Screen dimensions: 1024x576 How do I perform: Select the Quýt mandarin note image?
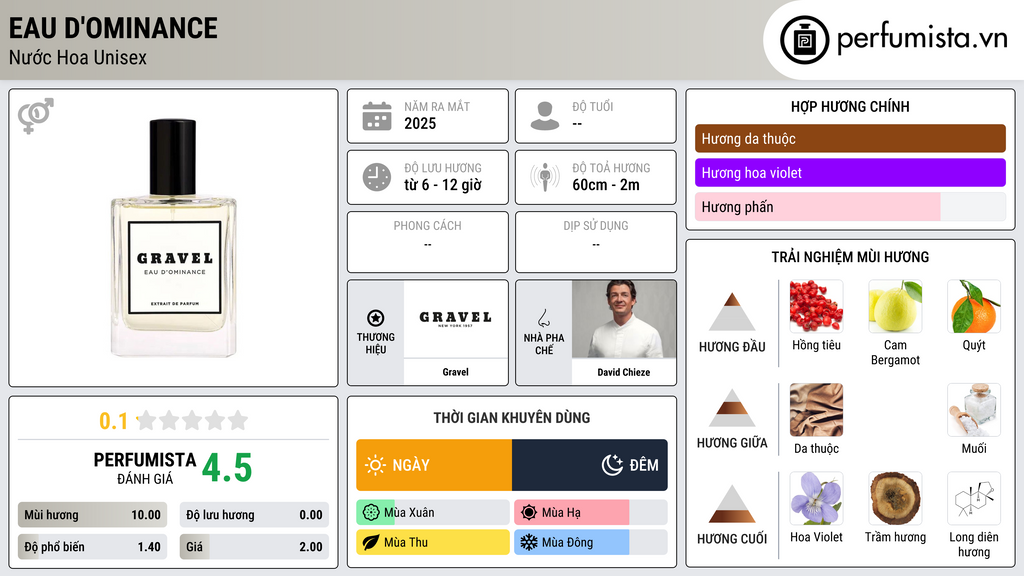[x=974, y=306]
